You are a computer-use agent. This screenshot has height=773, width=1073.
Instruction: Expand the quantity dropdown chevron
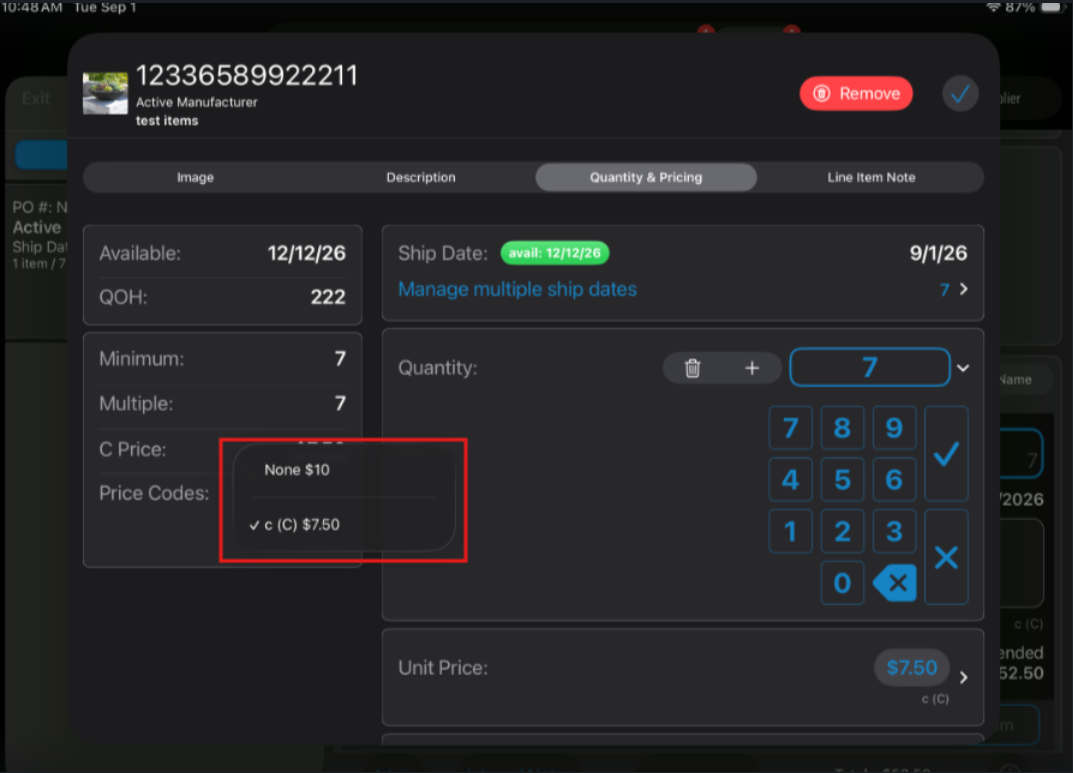tap(963, 368)
